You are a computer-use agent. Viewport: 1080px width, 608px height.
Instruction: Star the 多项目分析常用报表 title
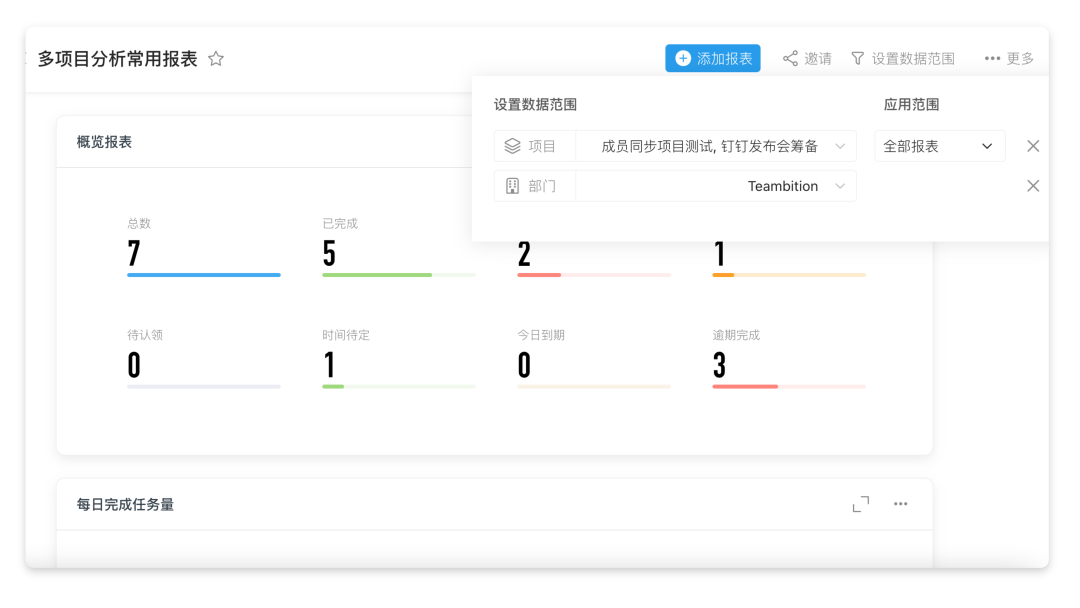click(216, 59)
